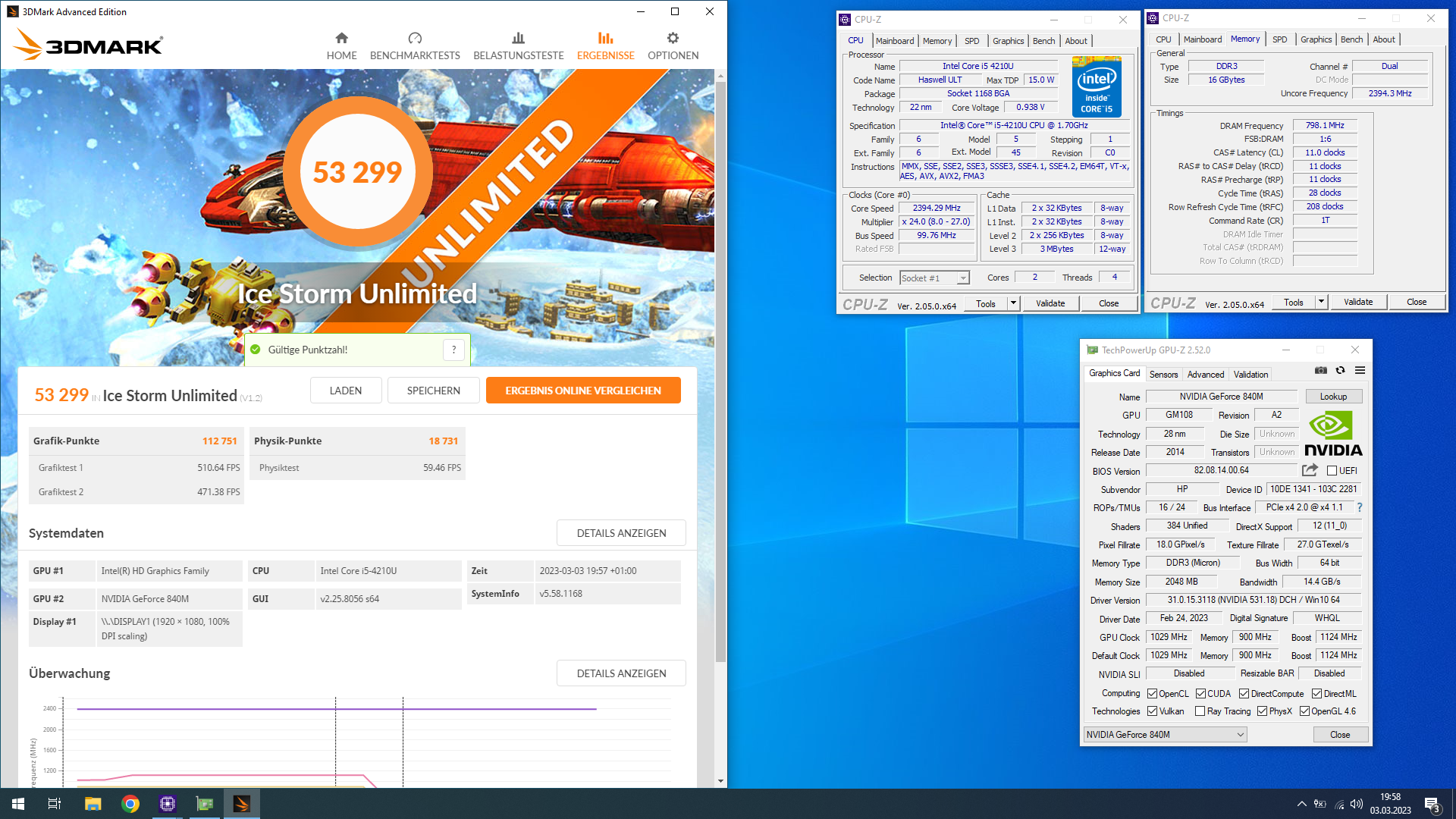Toggle the PhysX checkbox

coord(1262,711)
